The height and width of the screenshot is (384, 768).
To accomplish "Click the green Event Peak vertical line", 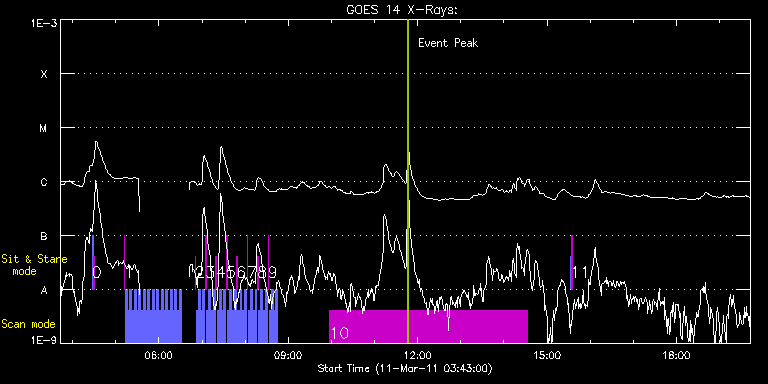I will pos(408,181).
